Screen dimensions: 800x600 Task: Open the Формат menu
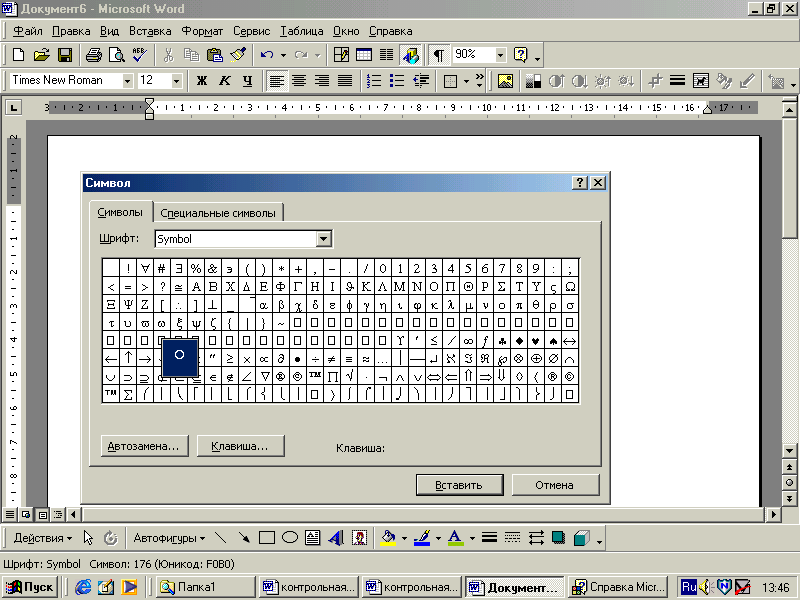click(x=202, y=31)
